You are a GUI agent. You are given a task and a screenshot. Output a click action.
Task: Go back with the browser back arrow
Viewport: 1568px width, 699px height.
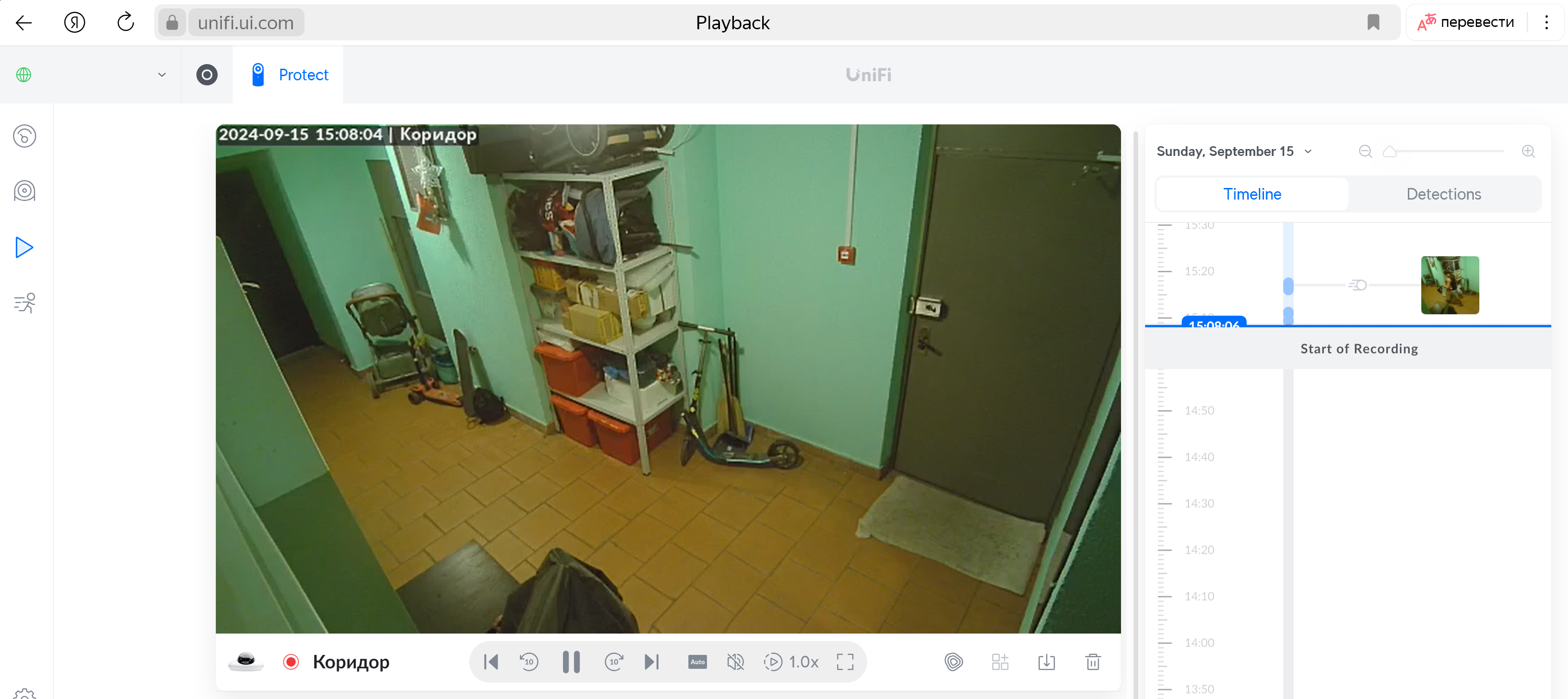[24, 23]
